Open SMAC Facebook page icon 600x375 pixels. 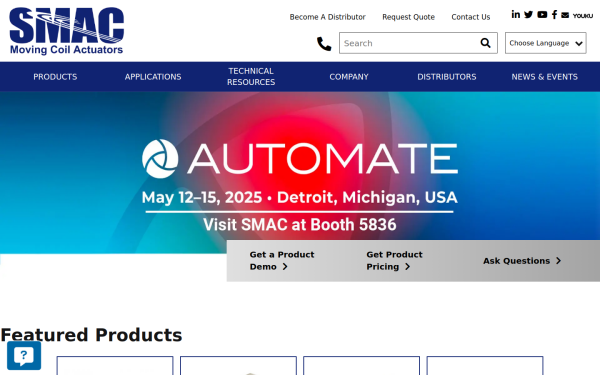pos(554,15)
